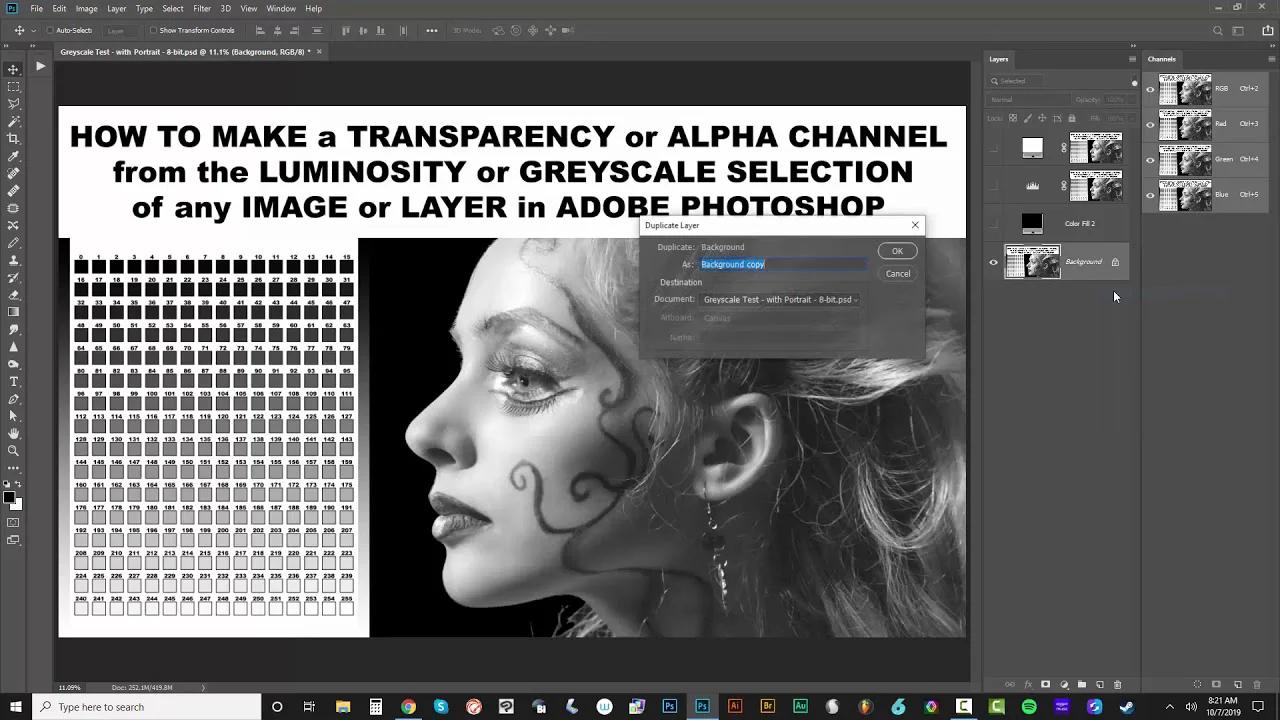
Task: Select the Rectangular Marquee tool
Action: pyautogui.click(x=14, y=87)
